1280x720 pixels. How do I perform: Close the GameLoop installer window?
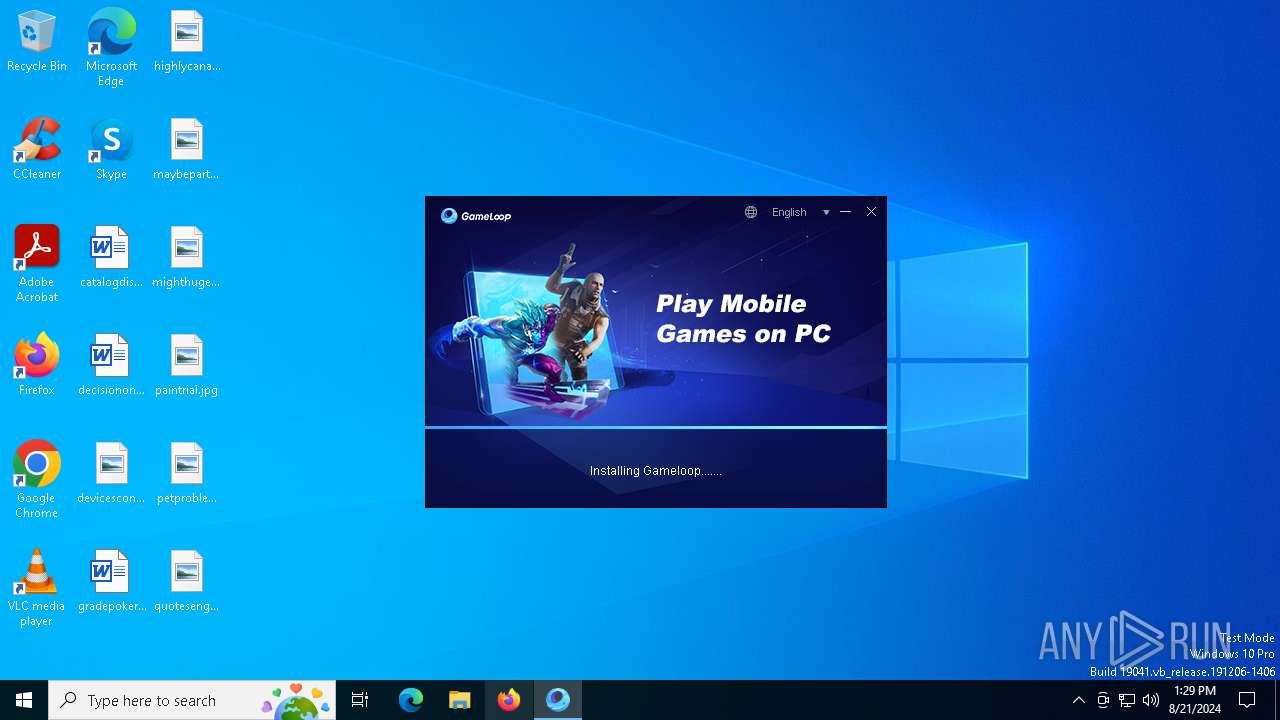[x=871, y=212]
